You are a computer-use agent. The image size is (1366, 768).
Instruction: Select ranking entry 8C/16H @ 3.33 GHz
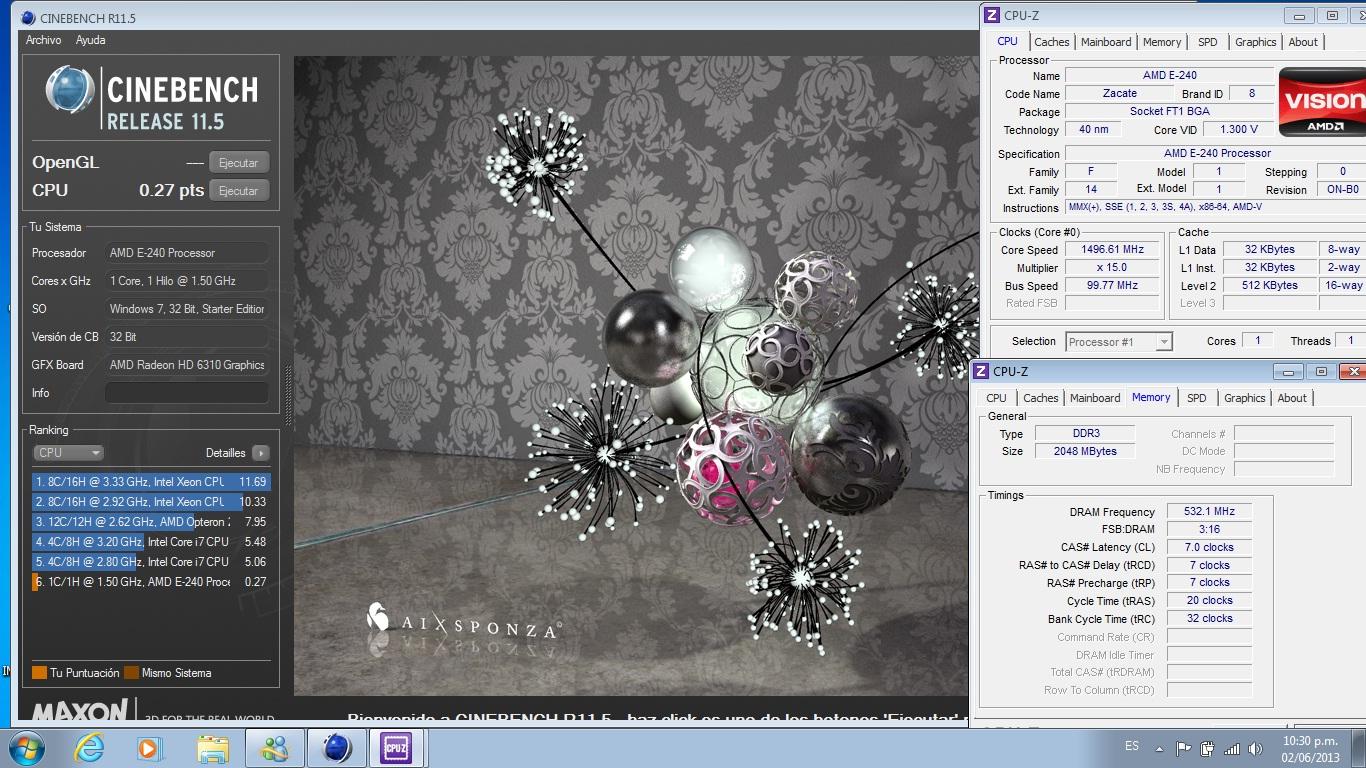151,482
